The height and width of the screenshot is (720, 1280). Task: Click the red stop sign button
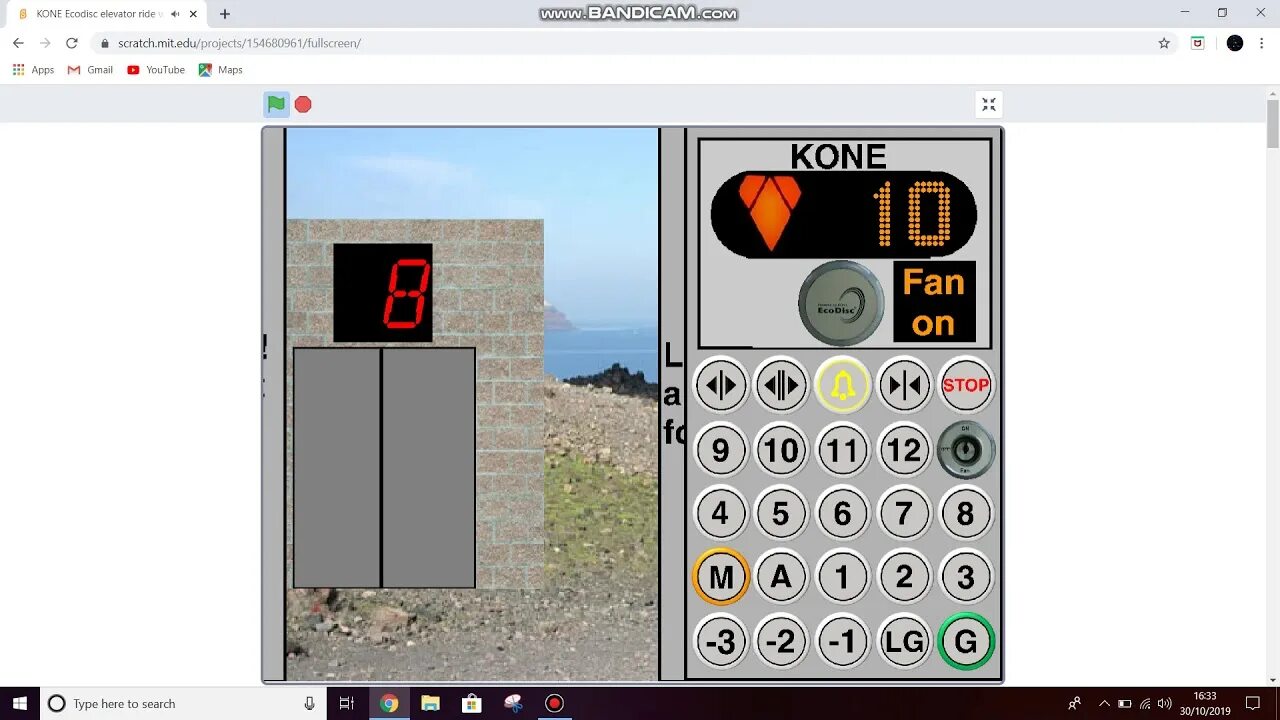pos(303,104)
